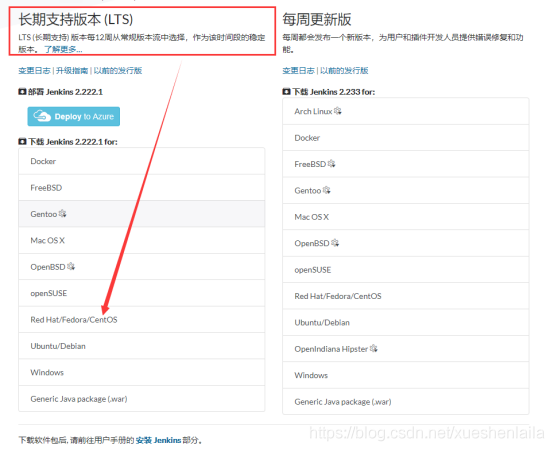This screenshot has height=451, width=554.
Task: Click the gear icon beside weekly Gentoo
Action: coord(326,190)
